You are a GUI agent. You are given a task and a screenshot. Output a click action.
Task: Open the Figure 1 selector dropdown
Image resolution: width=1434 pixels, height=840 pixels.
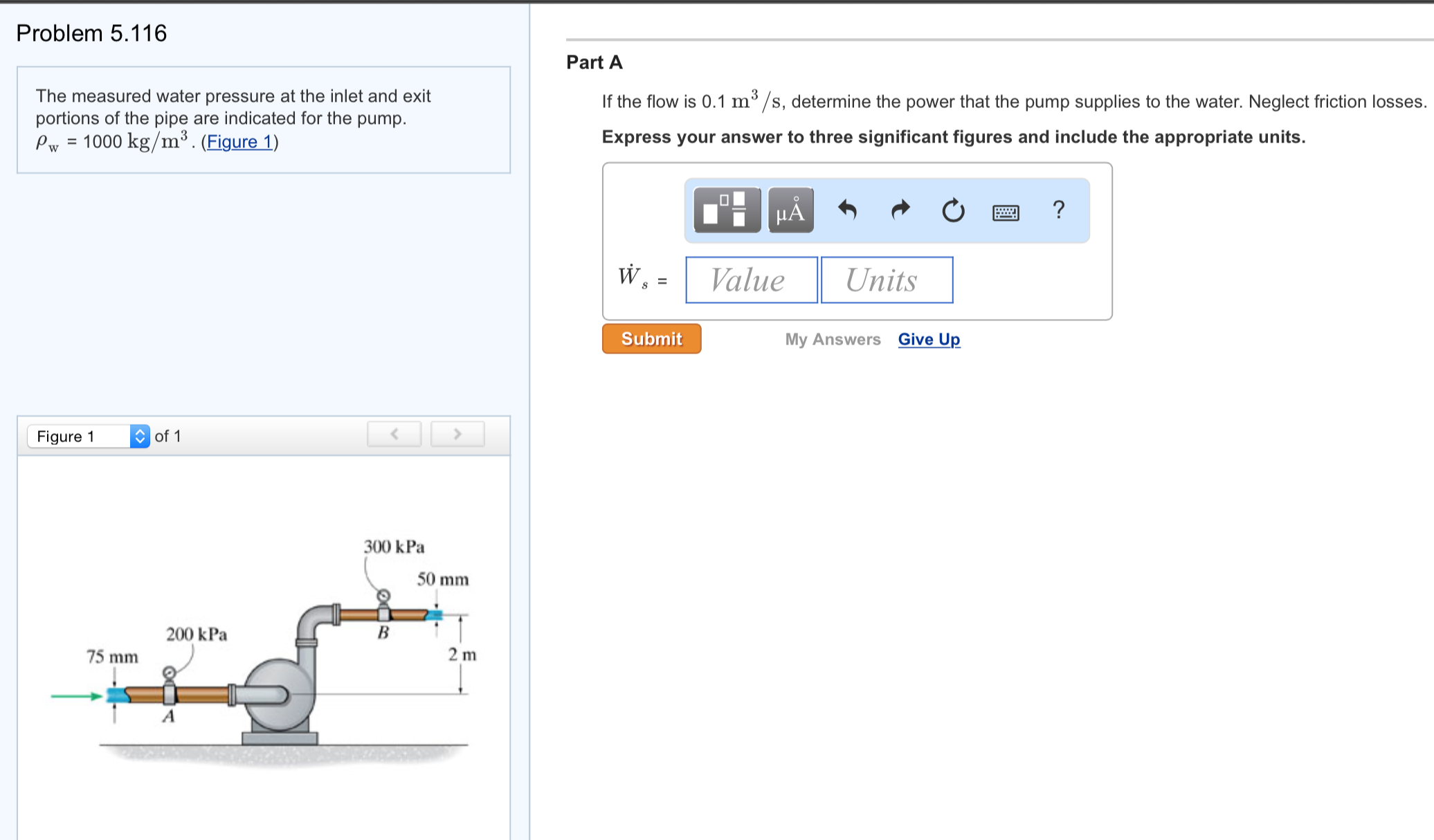click(89, 436)
